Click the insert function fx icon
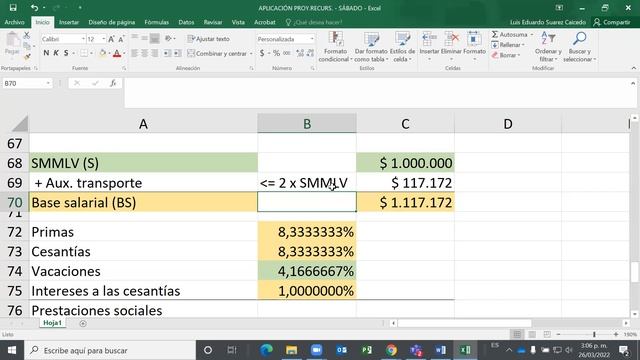 click(x=113, y=83)
